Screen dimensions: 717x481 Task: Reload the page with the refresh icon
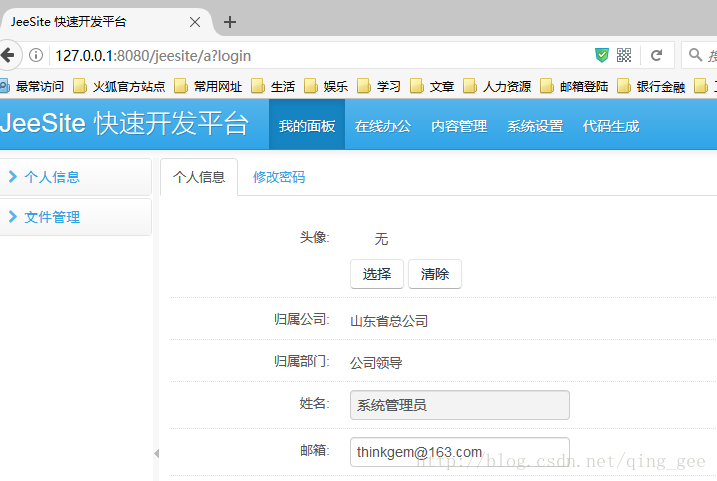point(657,55)
